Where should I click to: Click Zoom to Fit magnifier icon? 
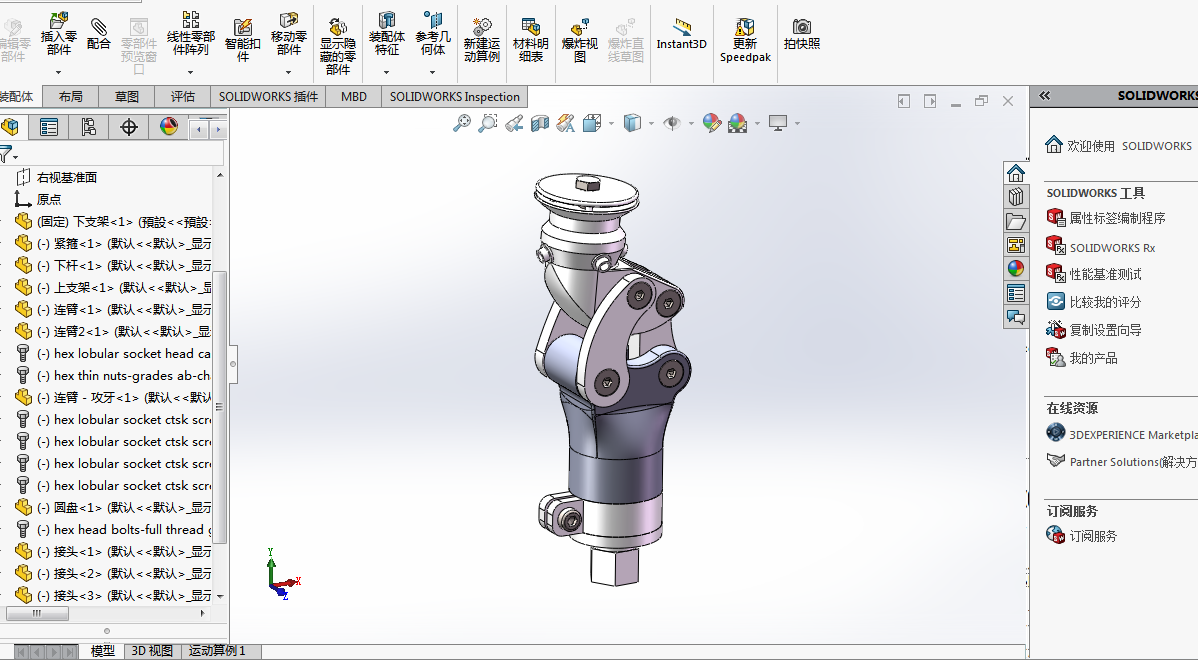(x=461, y=123)
